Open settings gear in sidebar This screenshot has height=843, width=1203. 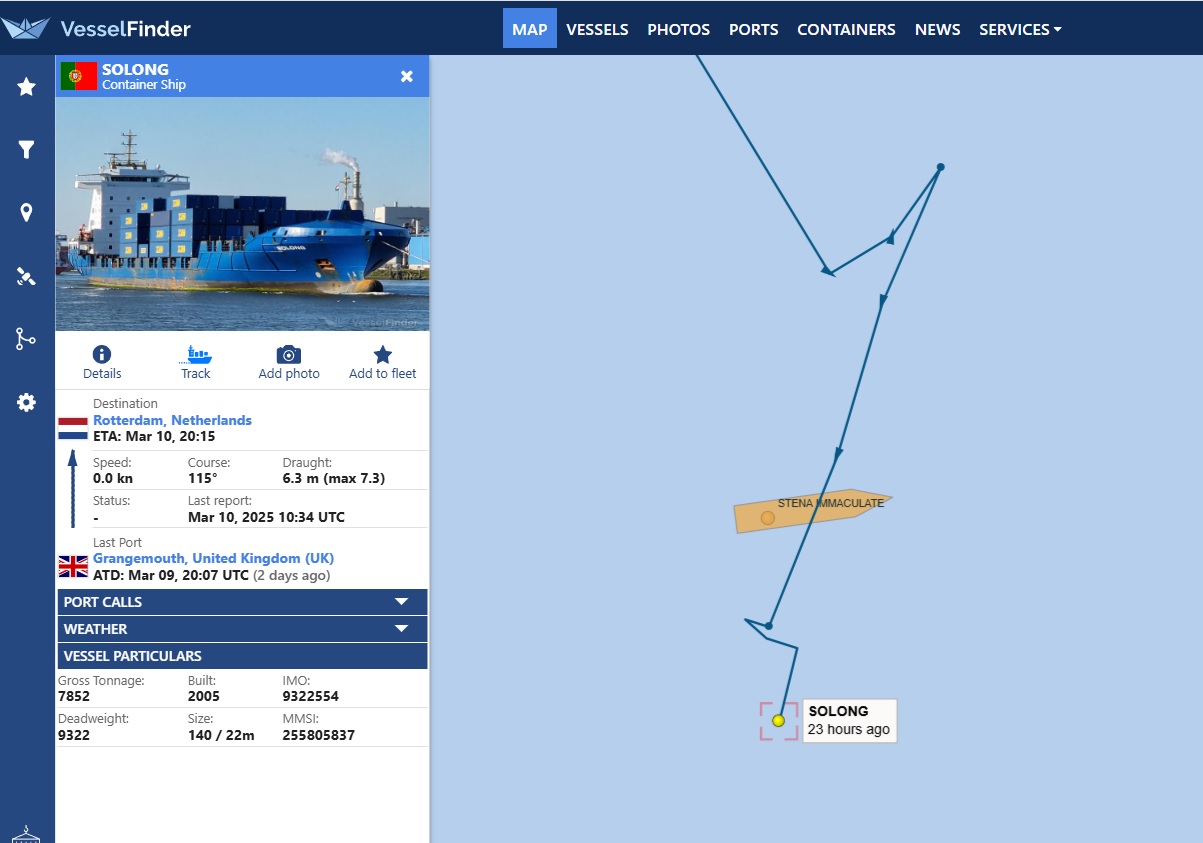[x=27, y=402]
